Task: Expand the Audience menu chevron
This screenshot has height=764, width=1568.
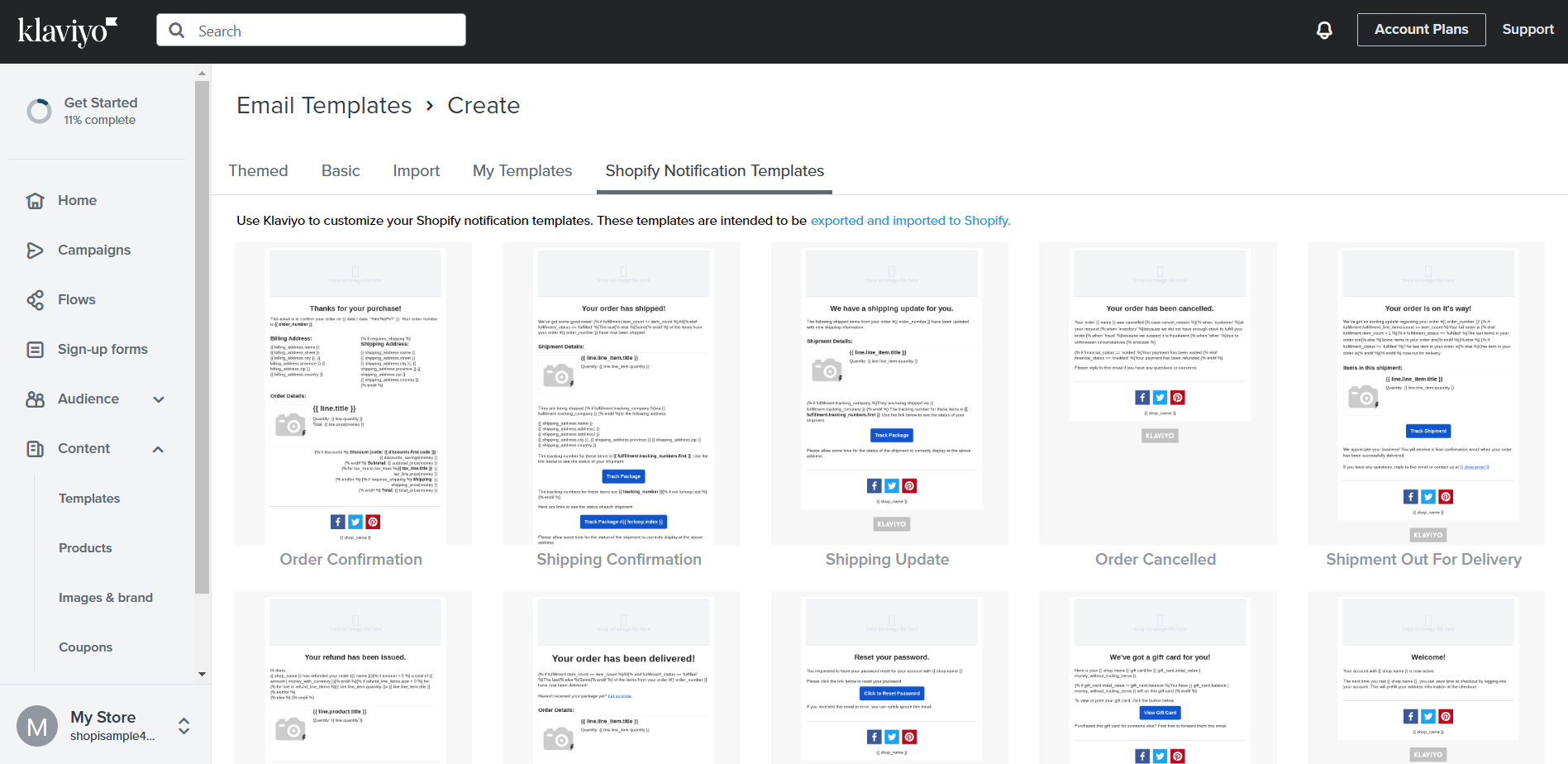Action: 159,399
